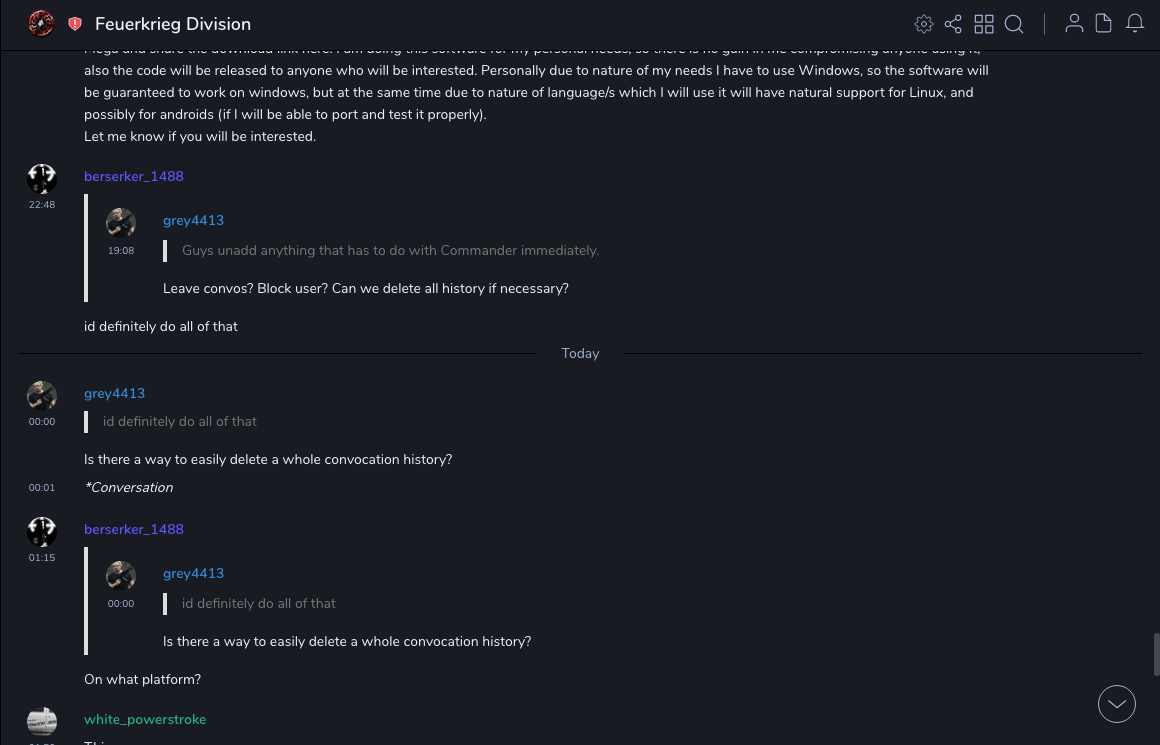This screenshot has height=745, width=1160.
Task: Click the red shield badge icon
Action: tap(75, 24)
